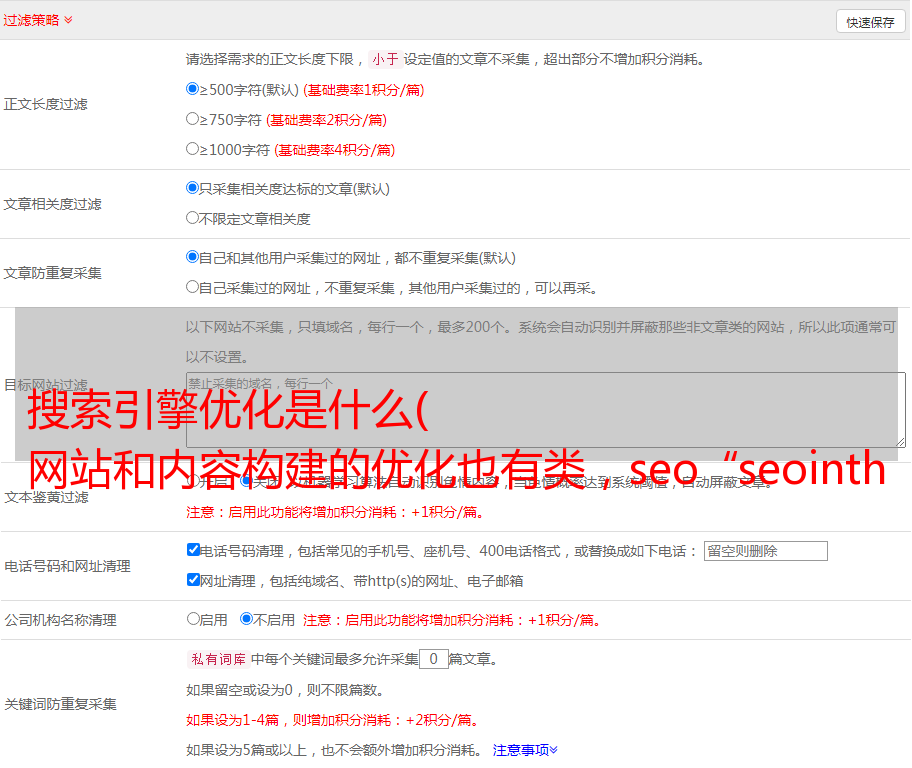Select the ≥500字符(默认) radio option
912x768 pixels.
pos(192,88)
